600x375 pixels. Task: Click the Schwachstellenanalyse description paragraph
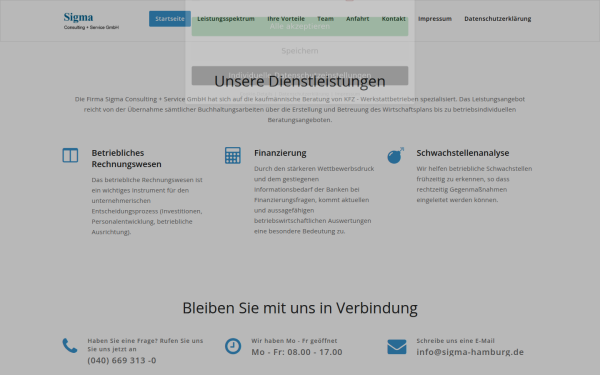pyautogui.click(x=474, y=184)
